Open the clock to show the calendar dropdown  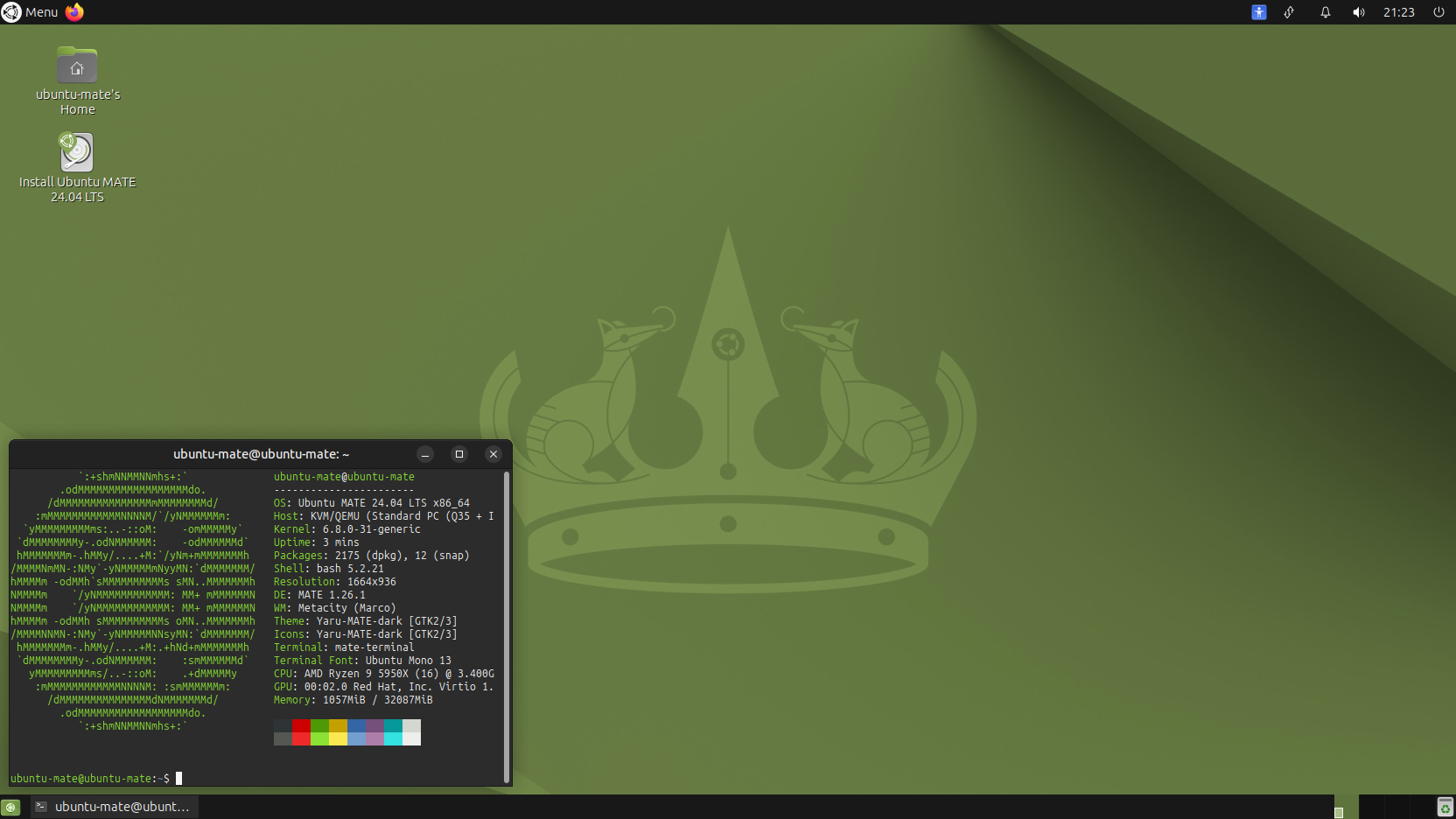pos(1398,12)
